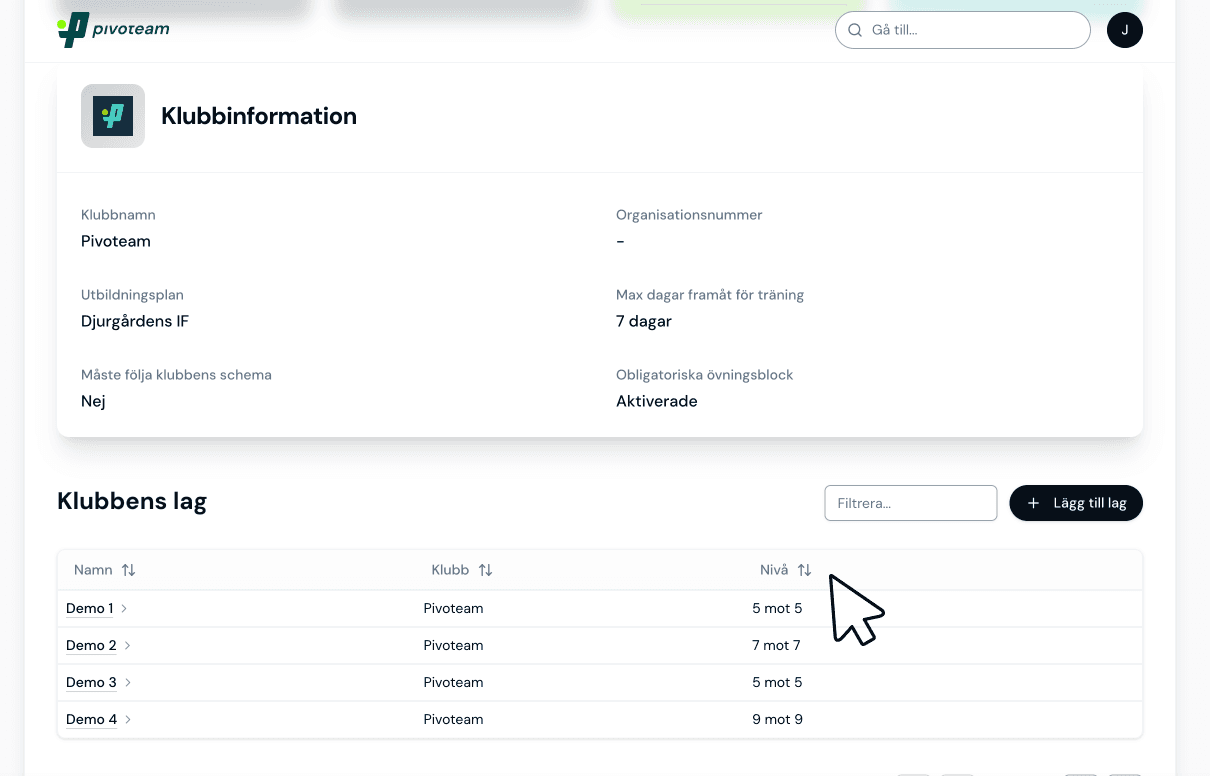
Task: Expand the Demo 2 row chevron
Action: click(128, 645)
